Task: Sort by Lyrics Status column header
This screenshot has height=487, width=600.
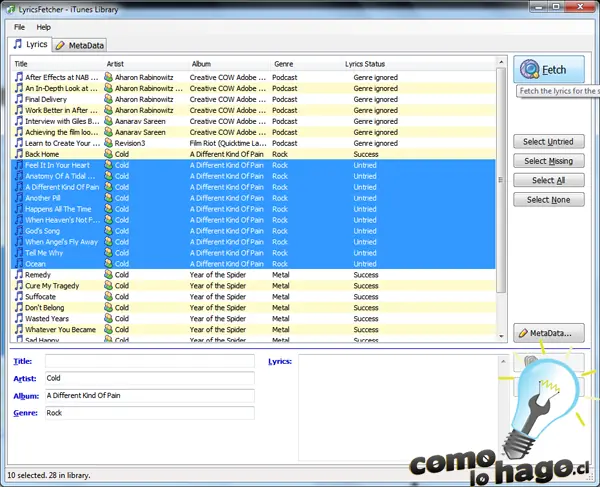Action: 365,64
